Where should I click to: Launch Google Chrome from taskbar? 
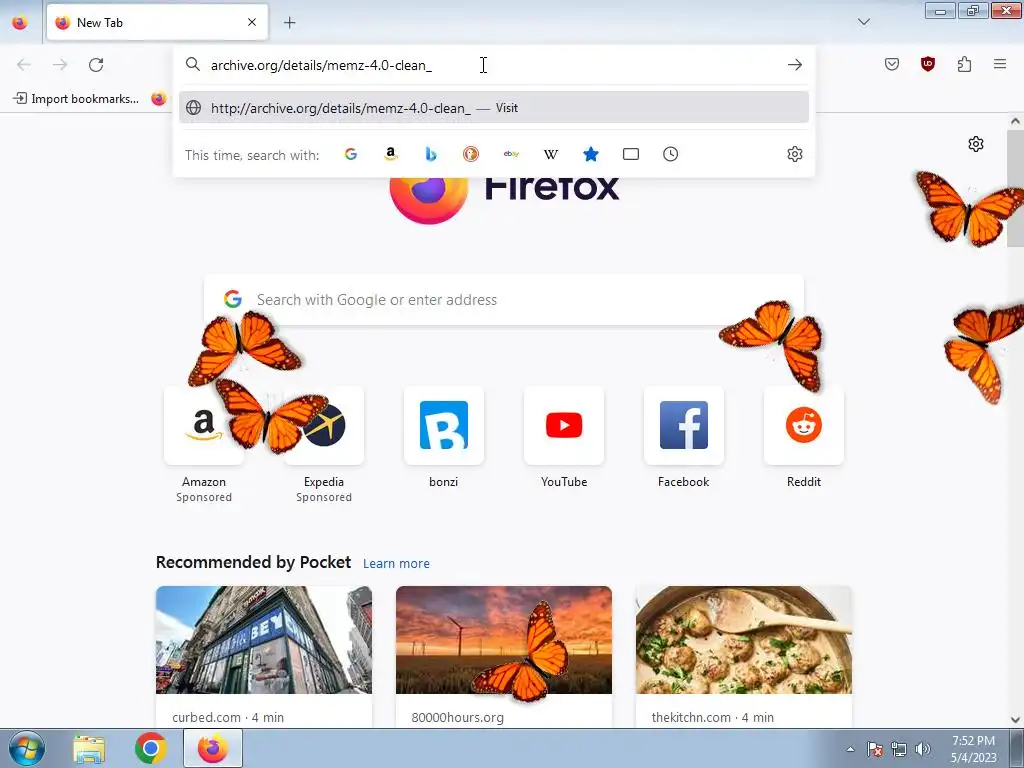(151, 749)
